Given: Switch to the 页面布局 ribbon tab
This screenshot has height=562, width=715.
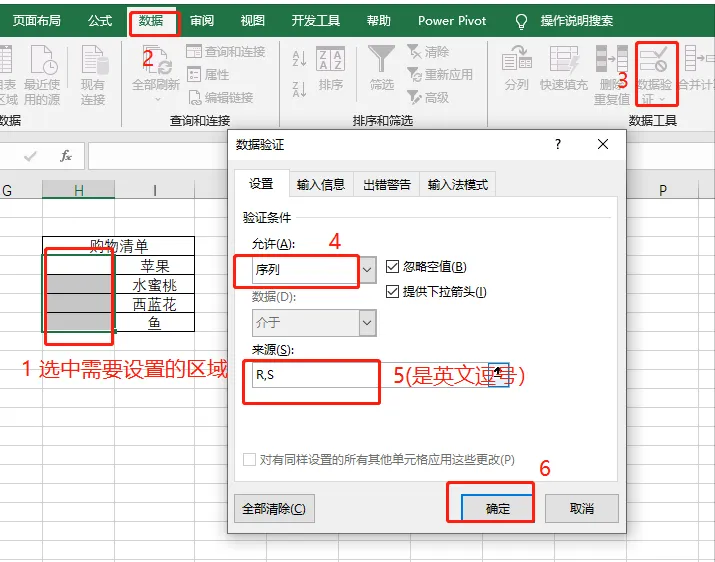Looking at the screenshot, I should [x=36, y=21].
